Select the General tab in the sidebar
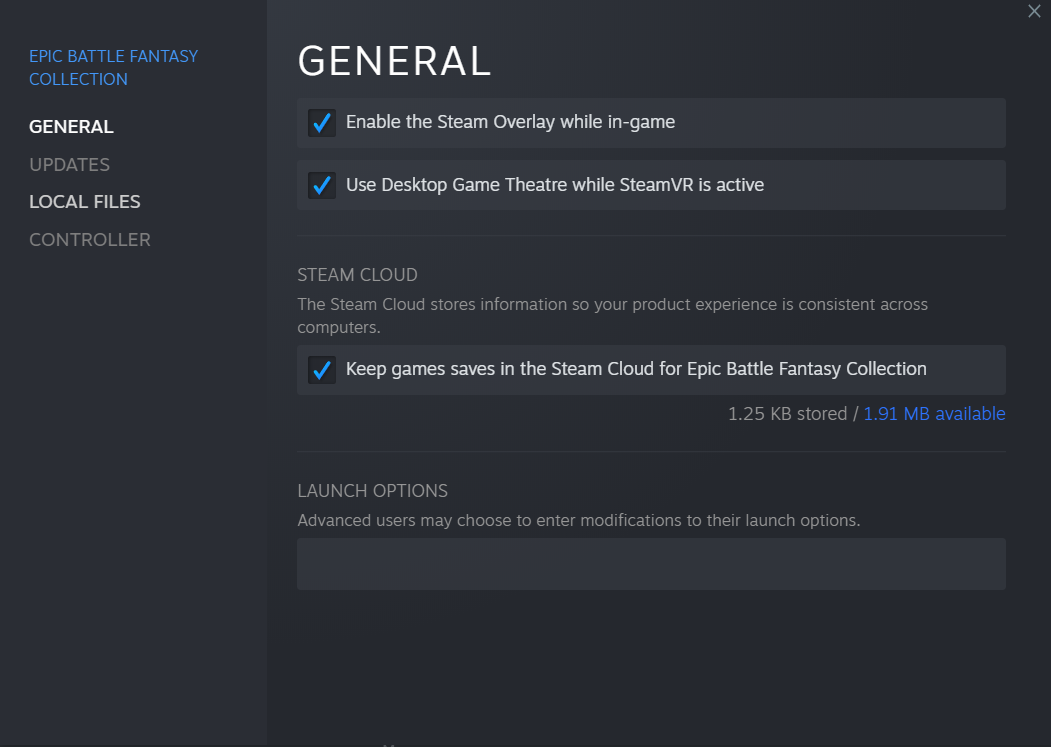This screenshot has height=747, width=1051. point(71,127)
